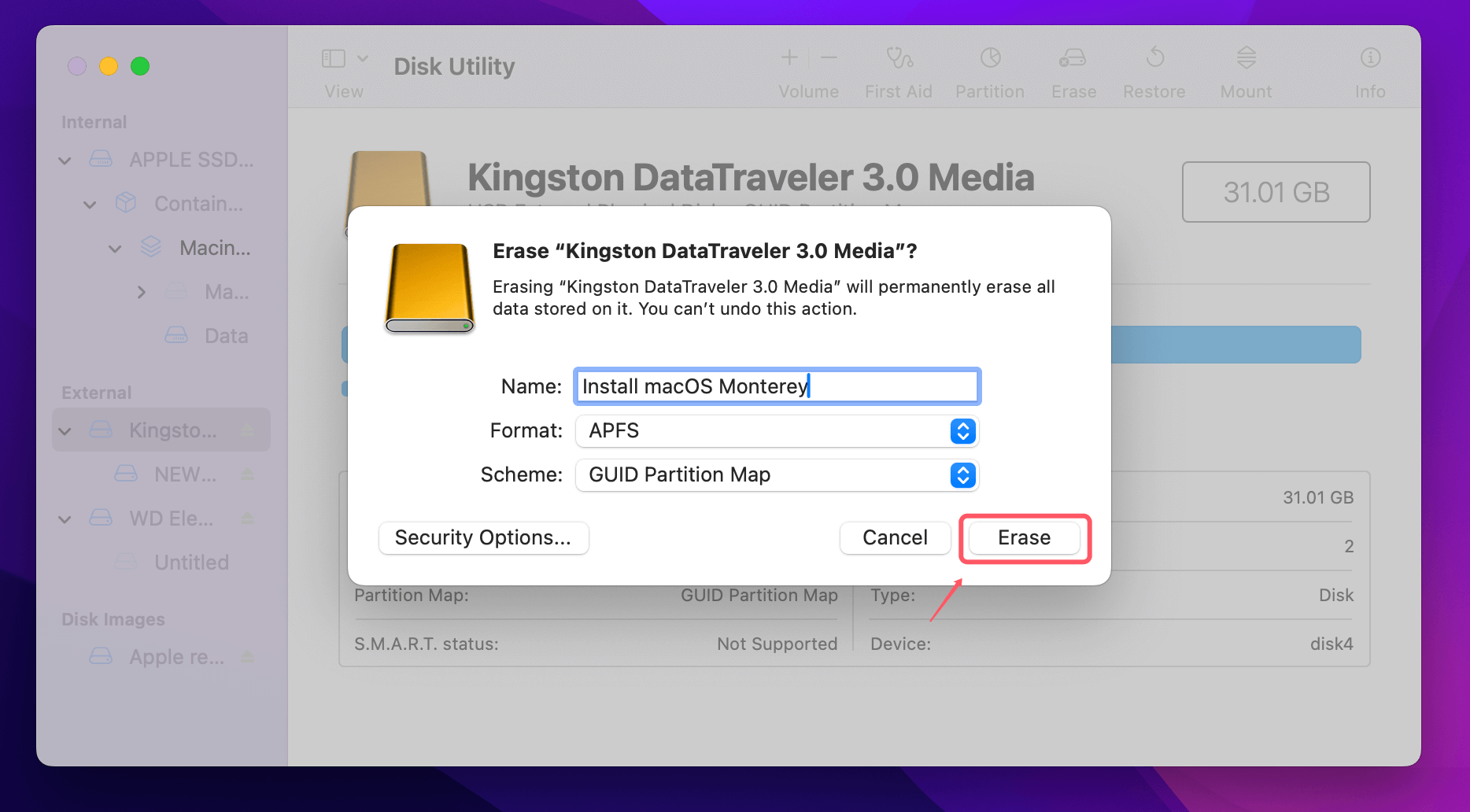Screen dimensions: 1470x812
Task: Add a volume with the plus icon
Action: click(789, 57)
